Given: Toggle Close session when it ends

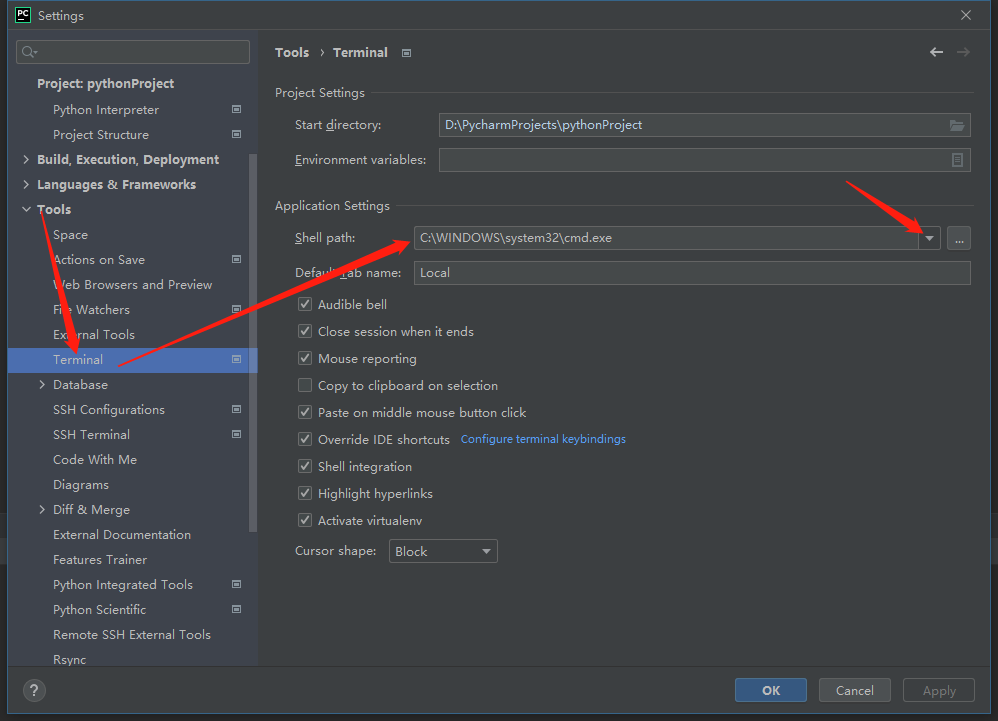Looking at the screenshot, I should coord(305,332).
